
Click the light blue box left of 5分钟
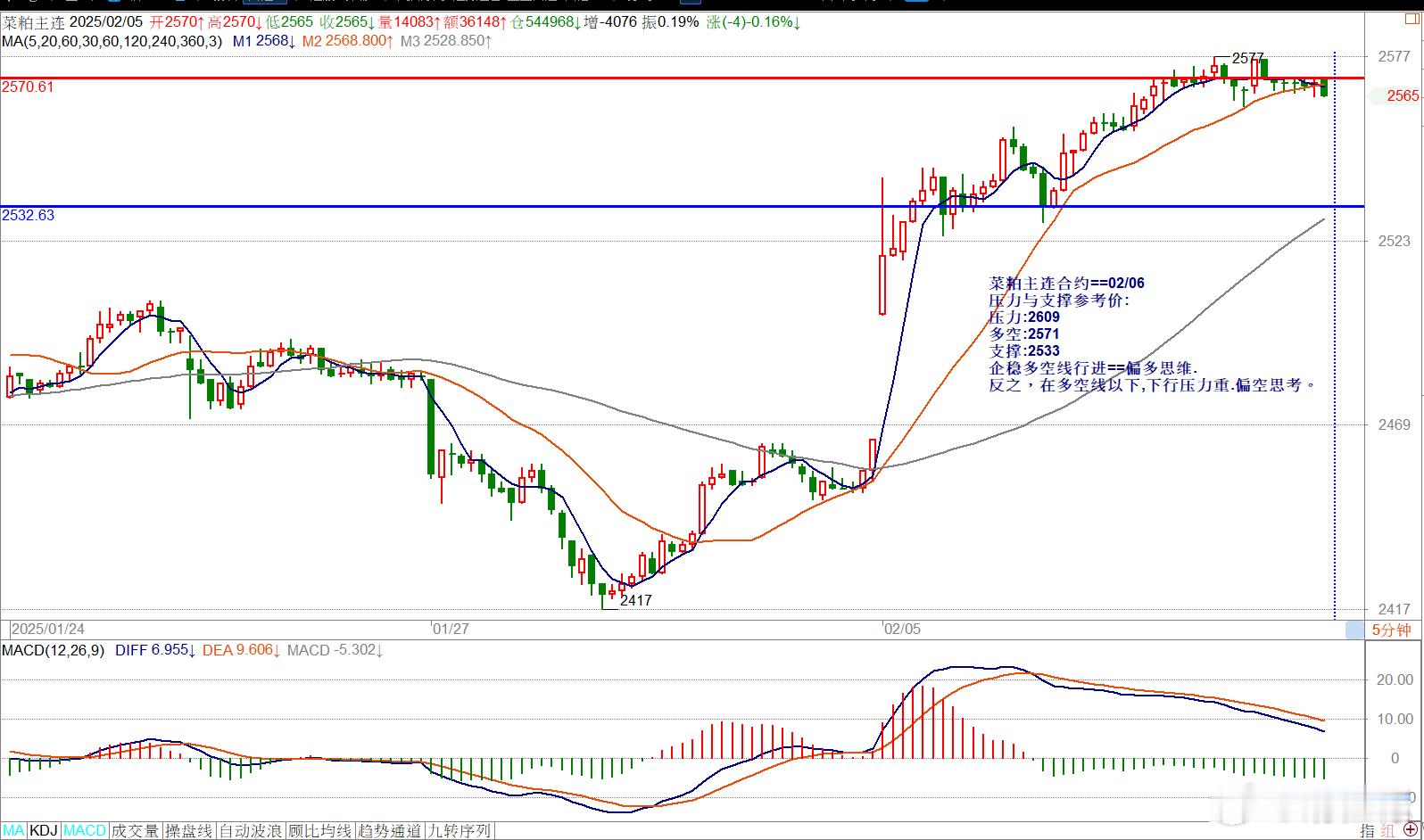point(1354,630)
